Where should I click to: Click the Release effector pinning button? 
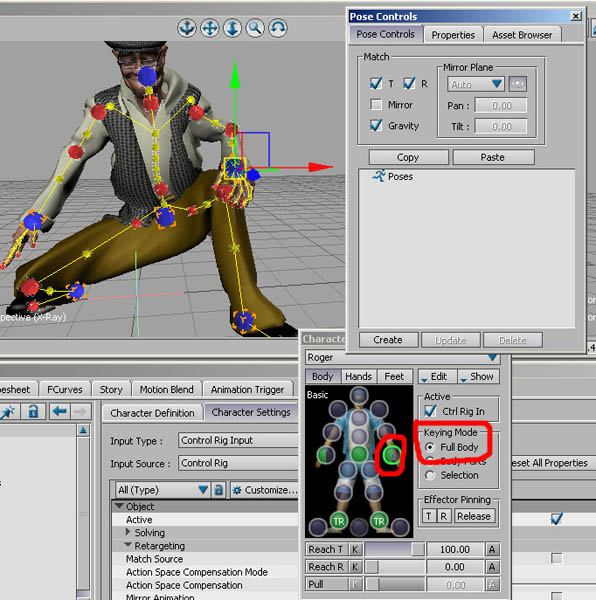[x=474, y=516]
